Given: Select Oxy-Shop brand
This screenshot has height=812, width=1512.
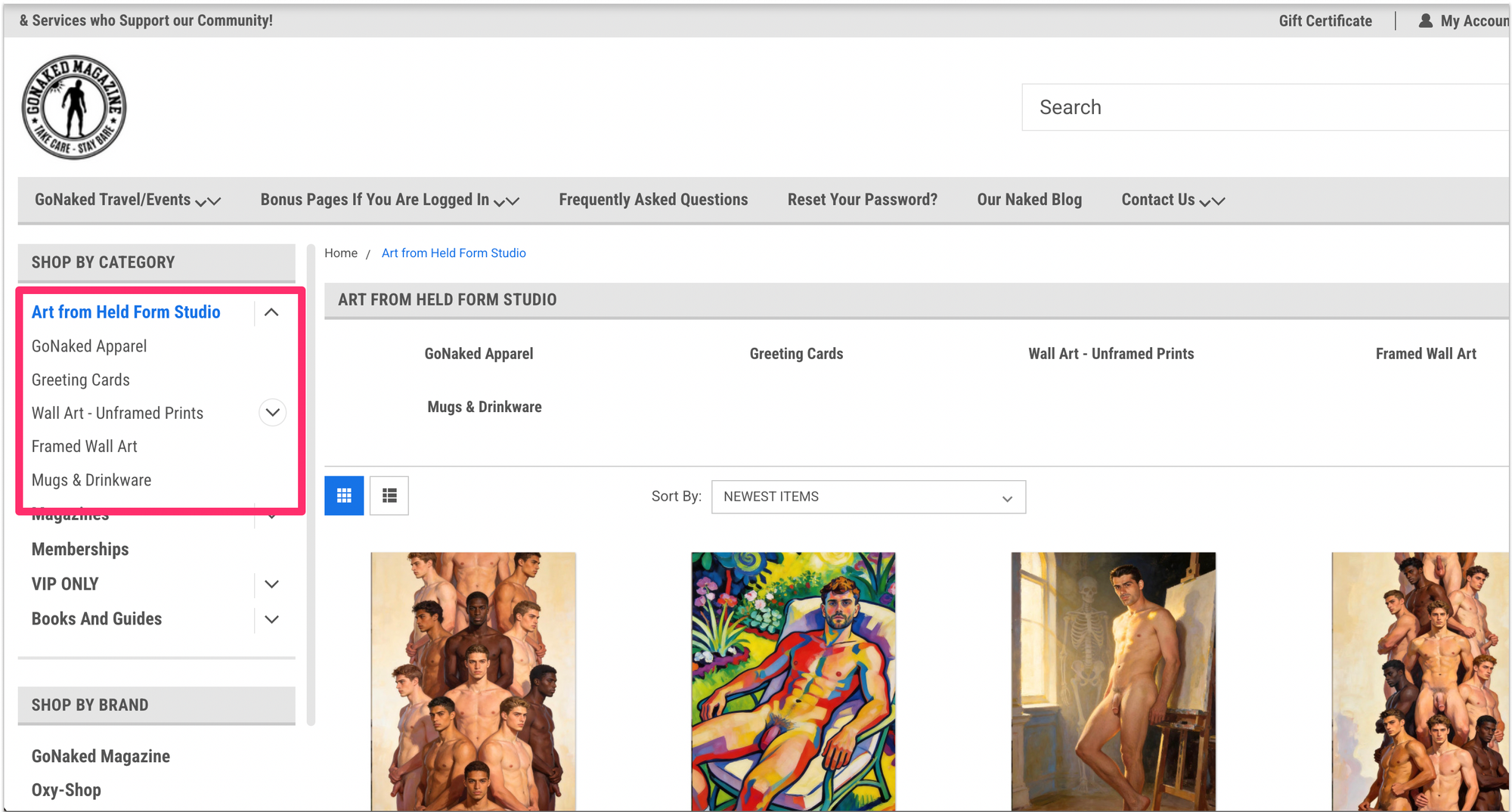Looking at the screenshot, I should tap(67, 790).
